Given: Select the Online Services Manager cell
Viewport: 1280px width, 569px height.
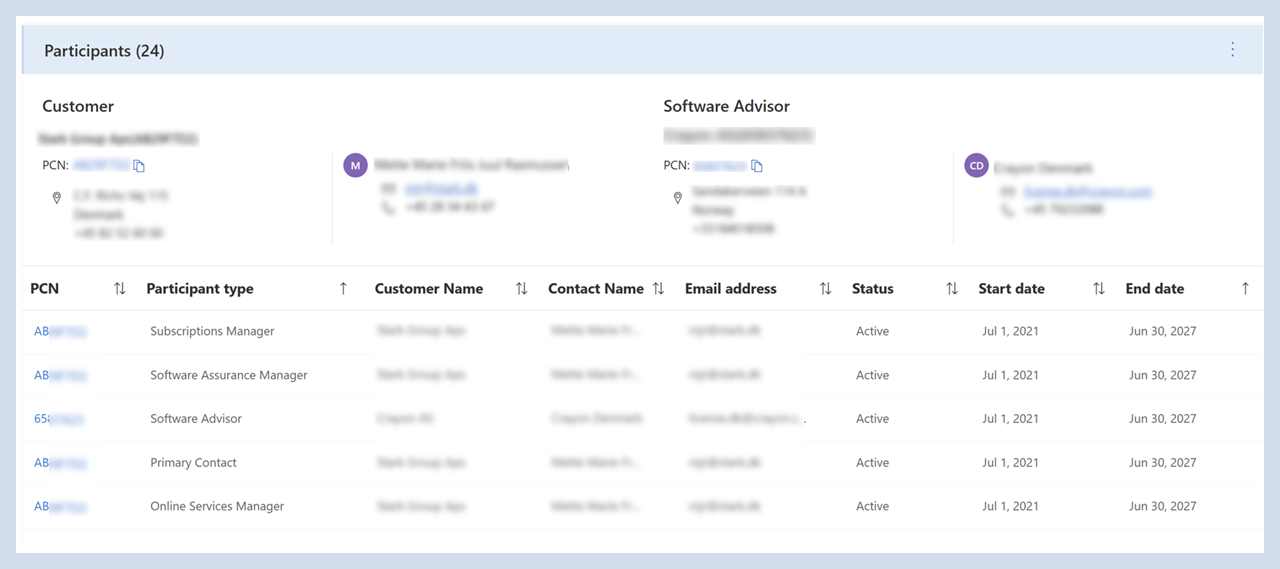Looking at the screenshot, I should coord(217,507).
